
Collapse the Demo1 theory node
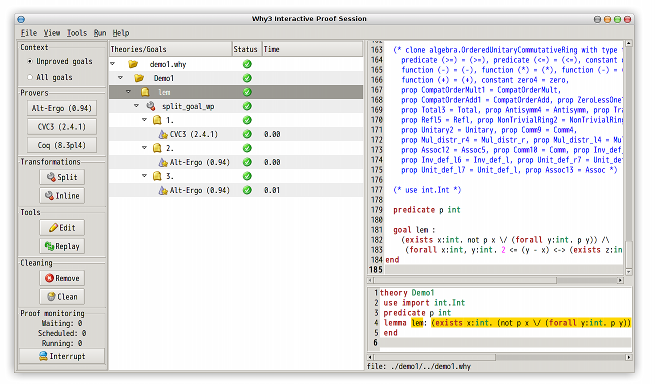pos(120,78)
